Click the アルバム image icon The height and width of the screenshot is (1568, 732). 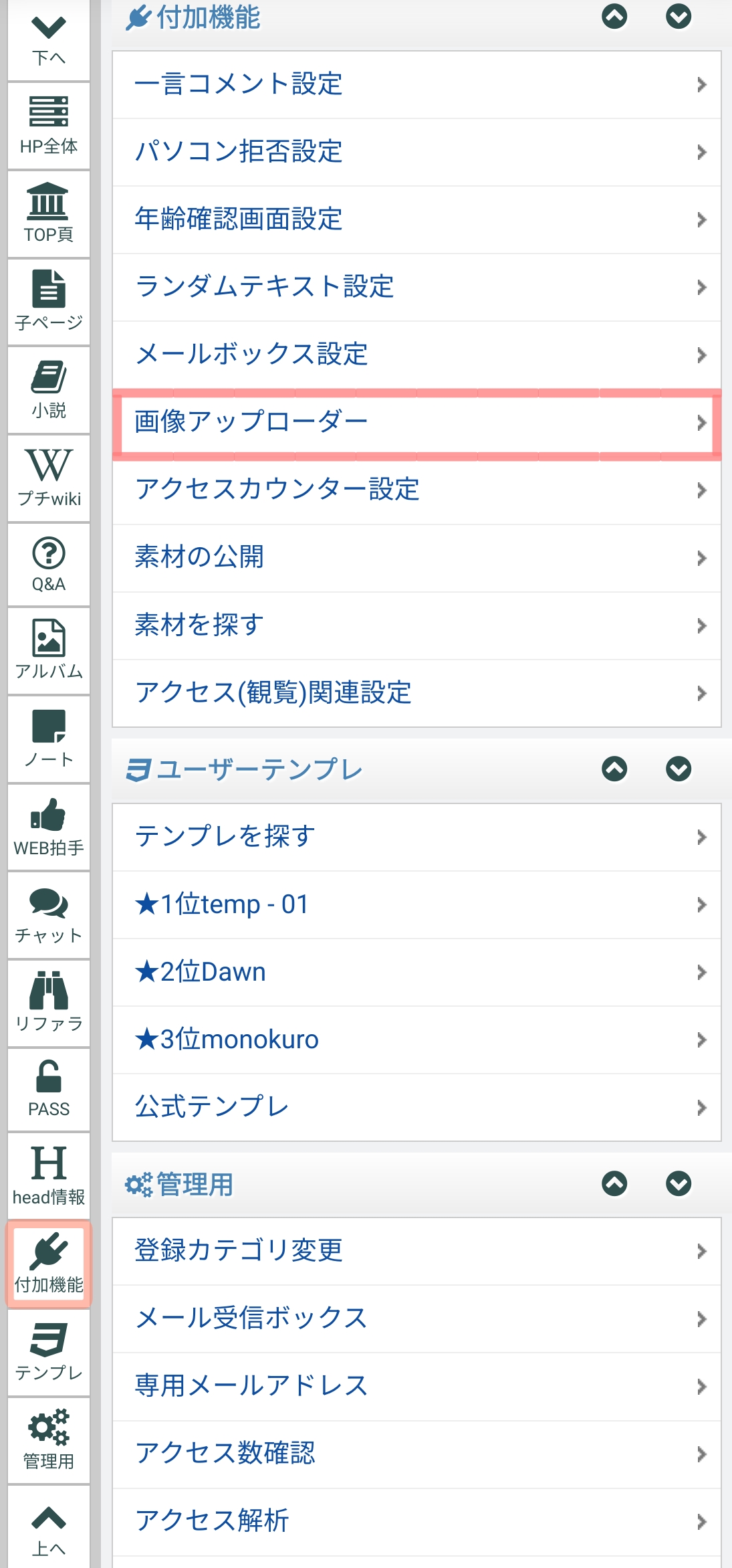[x=48, y=651]
